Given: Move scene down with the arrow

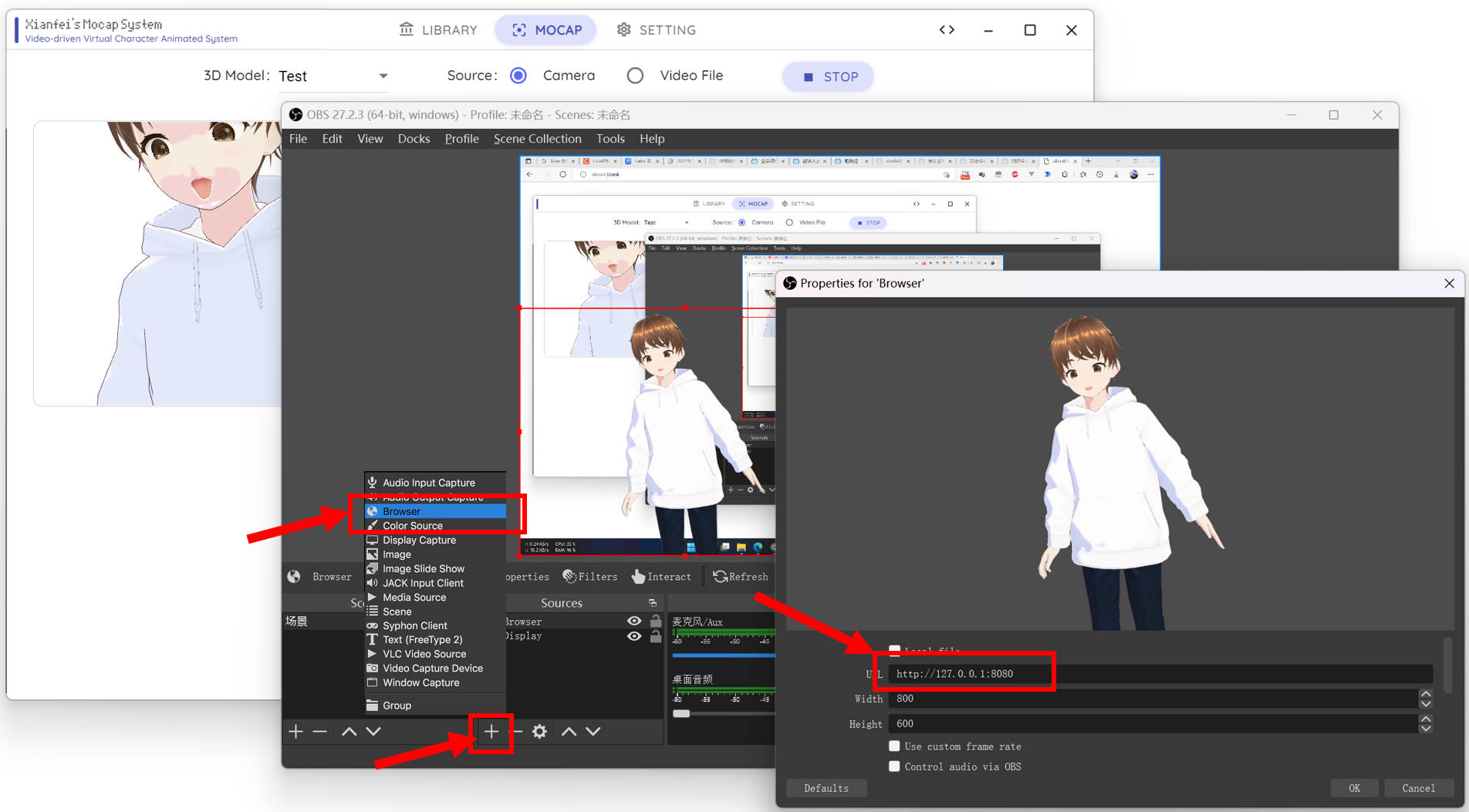Looking at the screenshot, I should coord(373,731).
